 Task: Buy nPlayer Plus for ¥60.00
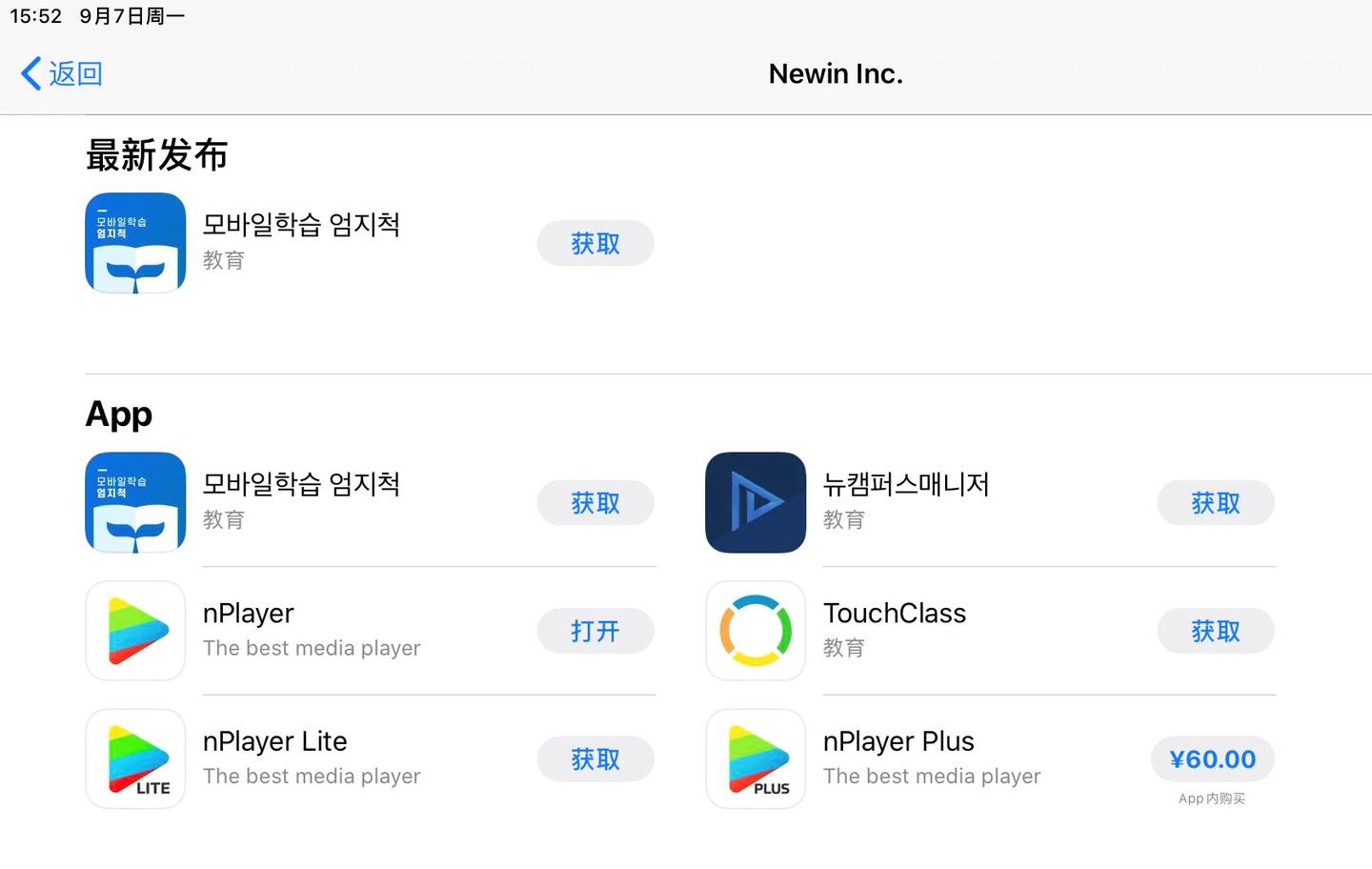(1213, 758)
